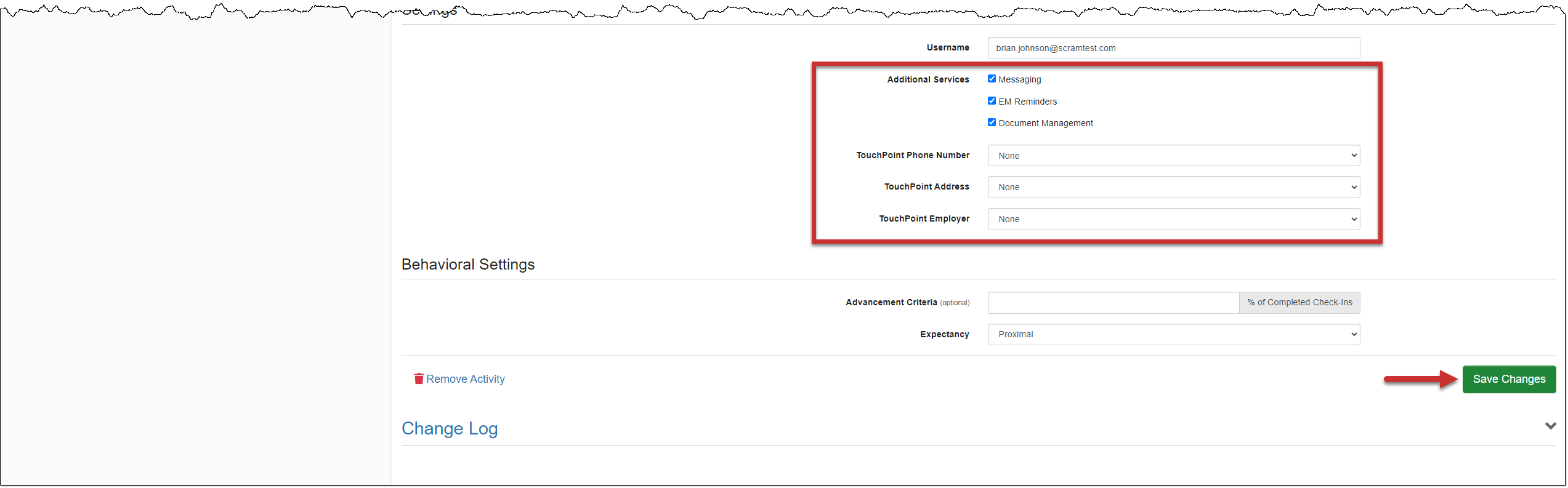The width and height of the screenshot is (1568, 488).
Task: Click into the Username email field
Action: pos(1173,48)
